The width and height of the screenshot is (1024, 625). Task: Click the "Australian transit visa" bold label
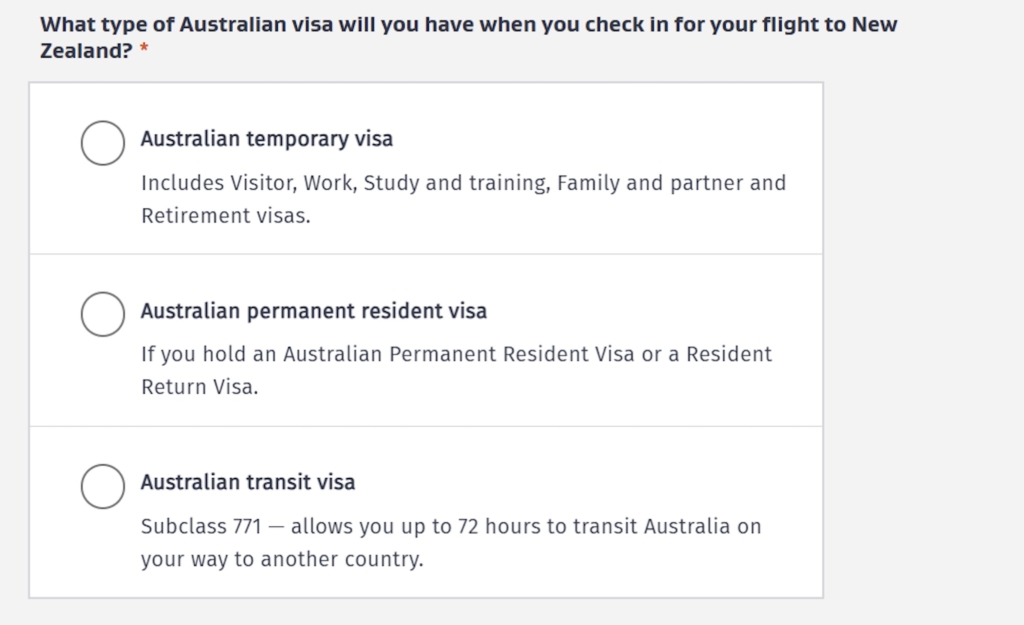(247, 482)
